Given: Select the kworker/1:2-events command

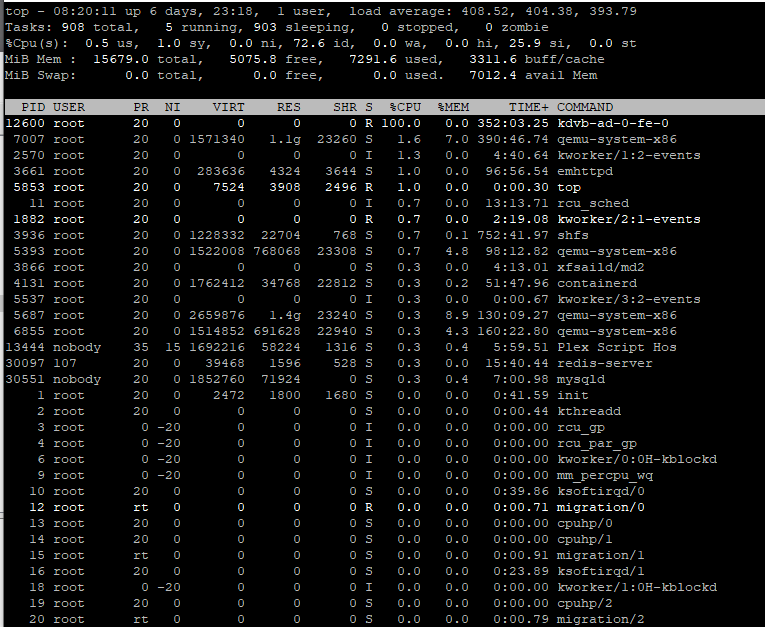Looking at the screenshot, I should [629, 156].
